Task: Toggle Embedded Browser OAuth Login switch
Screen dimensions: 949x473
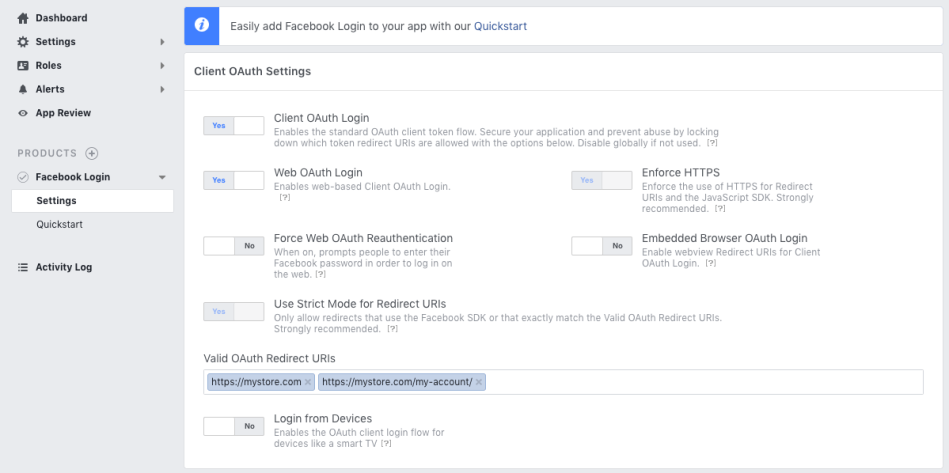Action: 602,246
